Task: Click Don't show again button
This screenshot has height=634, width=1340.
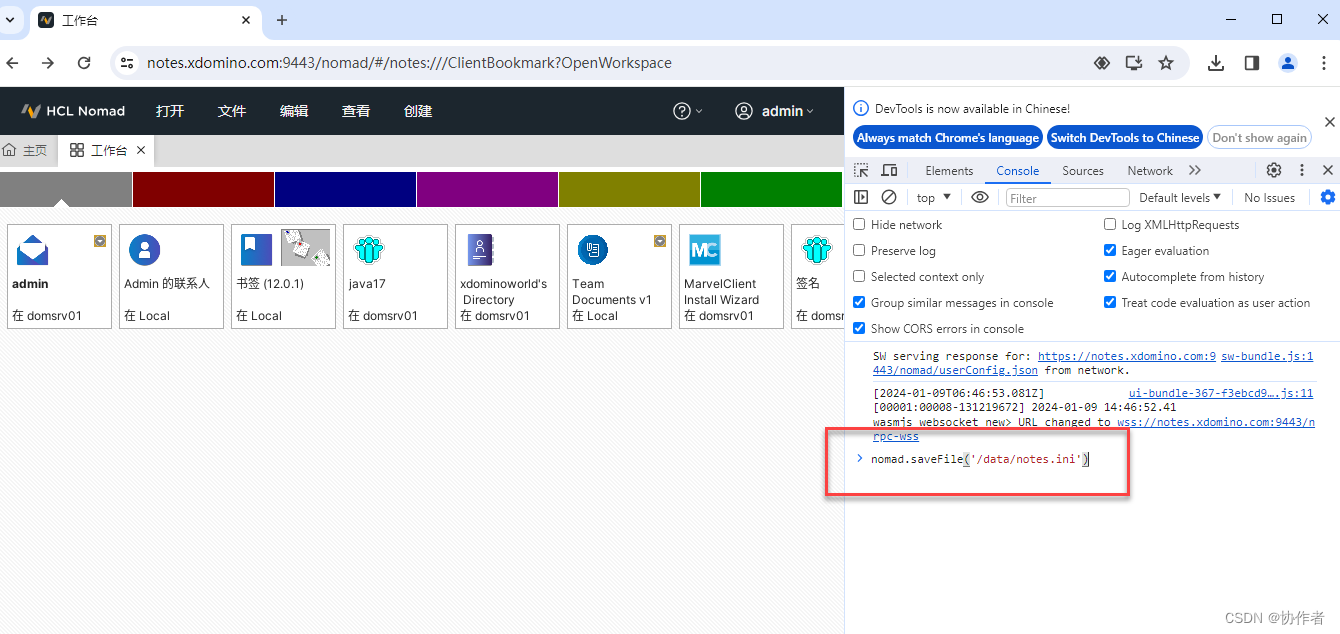Action: [1259, 138]
